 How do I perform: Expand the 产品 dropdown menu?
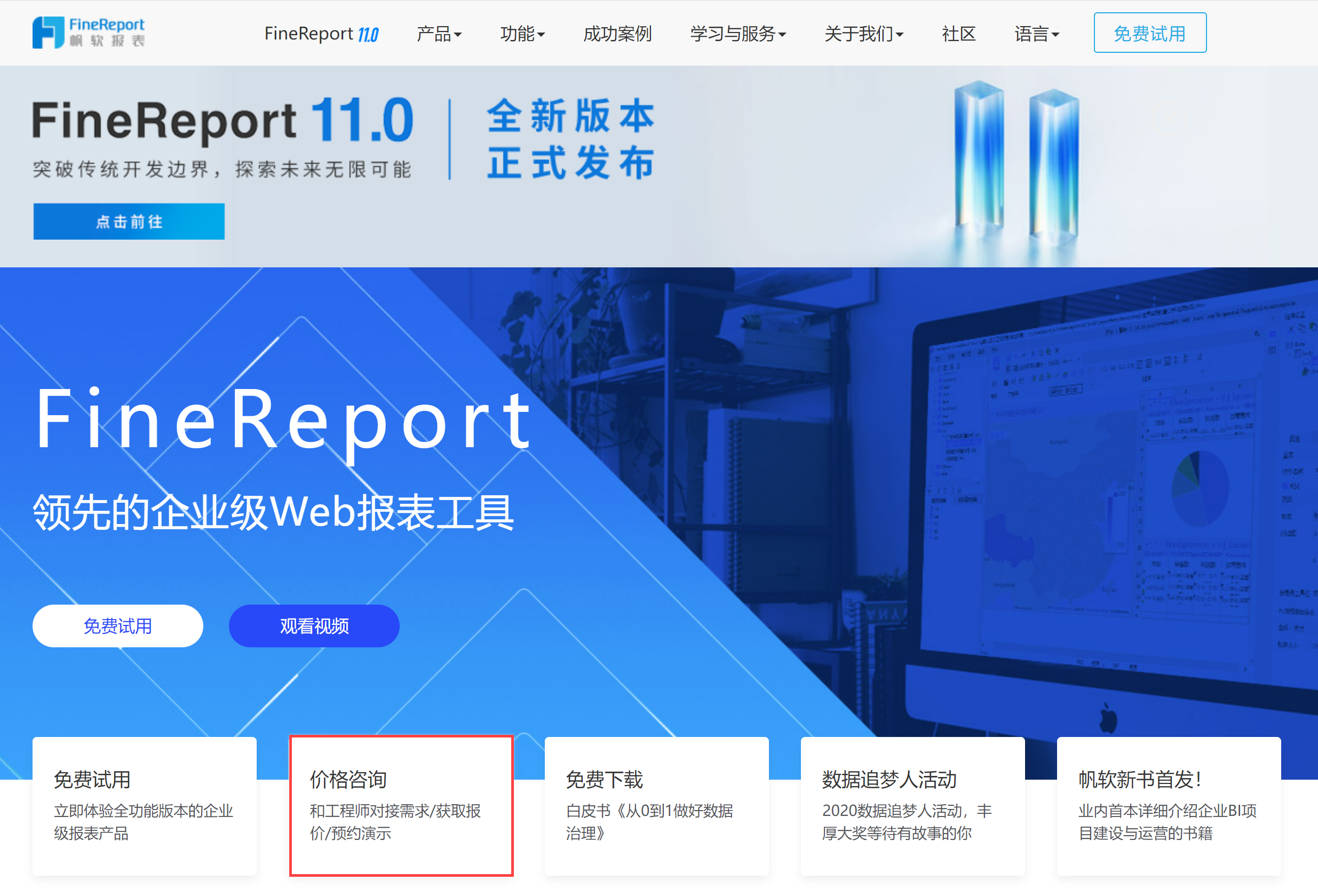click(439, 34)
